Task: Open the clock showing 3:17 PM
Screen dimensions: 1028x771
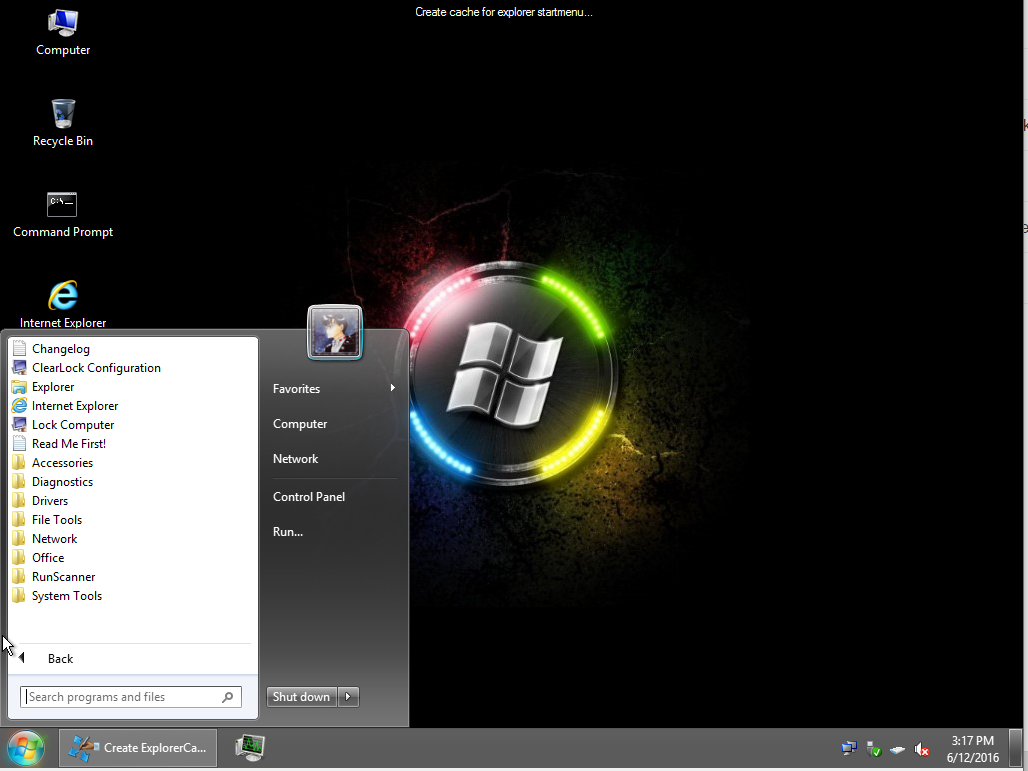Action: tap(973, 749)
